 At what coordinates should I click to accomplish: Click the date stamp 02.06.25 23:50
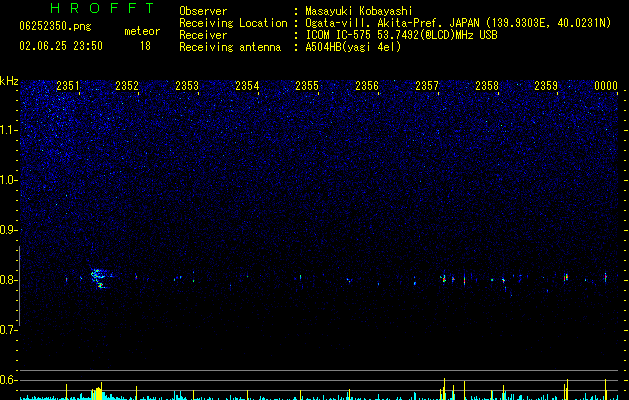(x=61, y=46)
